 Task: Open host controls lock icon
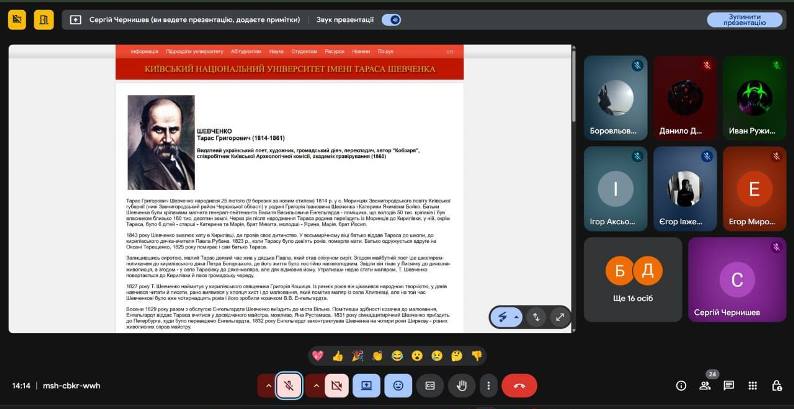click(777, 386)
